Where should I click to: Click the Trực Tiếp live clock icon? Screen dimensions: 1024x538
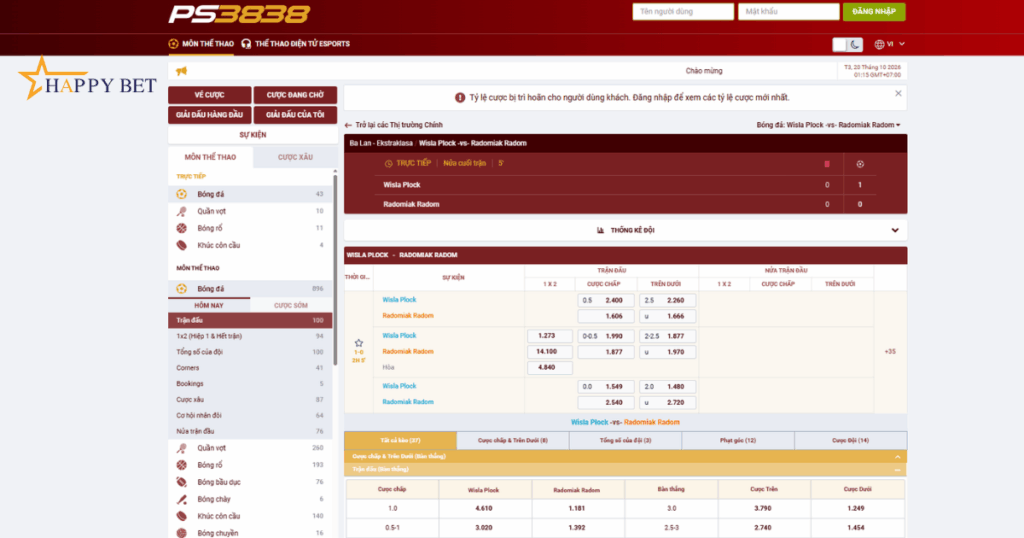click(x=389, y=163)
